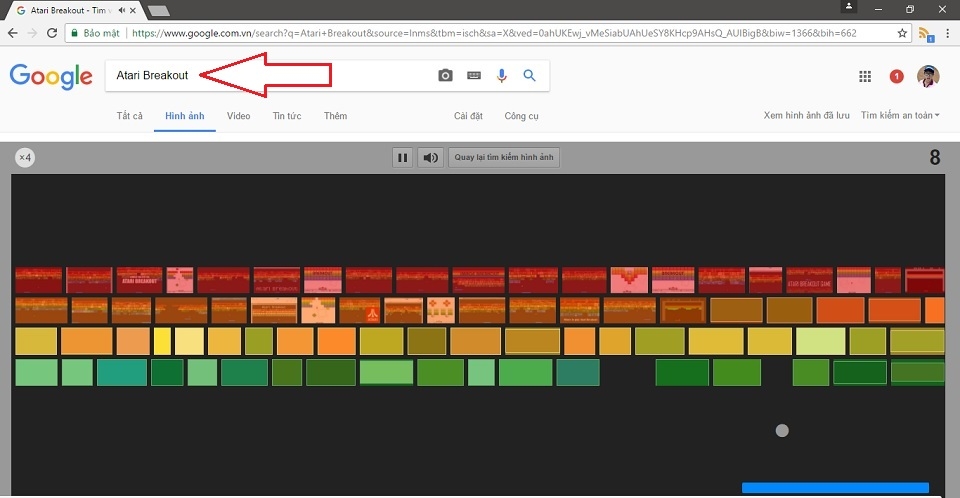Mute tab via speaker icon in tab

(122, 10)
